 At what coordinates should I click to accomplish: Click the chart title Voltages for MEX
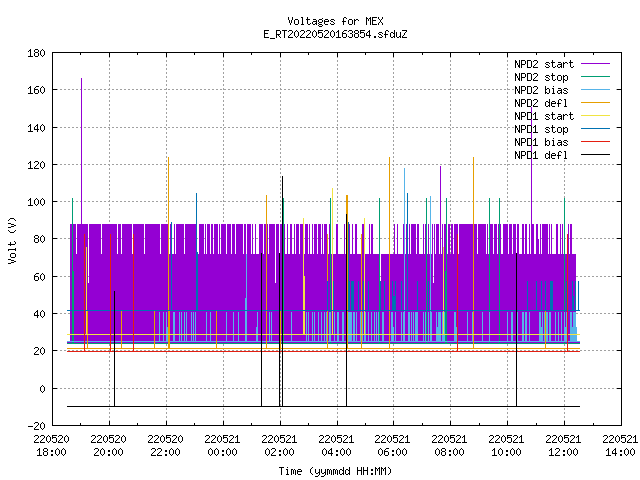335,21
